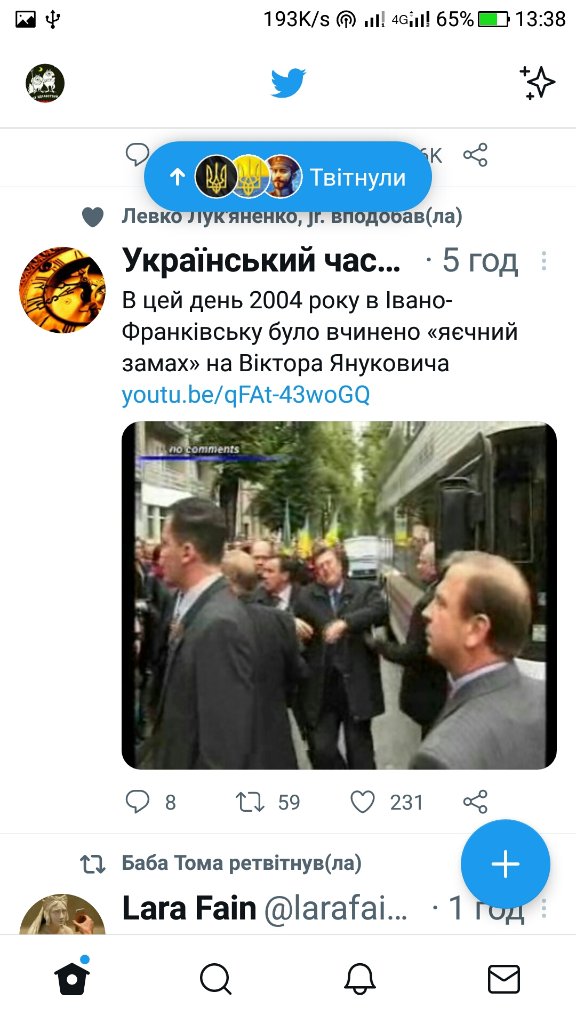Open the Yanukovych video thumbnail
Image resolution: width=576 pixels, height=1024 pixels.
(x=339, y=595)
